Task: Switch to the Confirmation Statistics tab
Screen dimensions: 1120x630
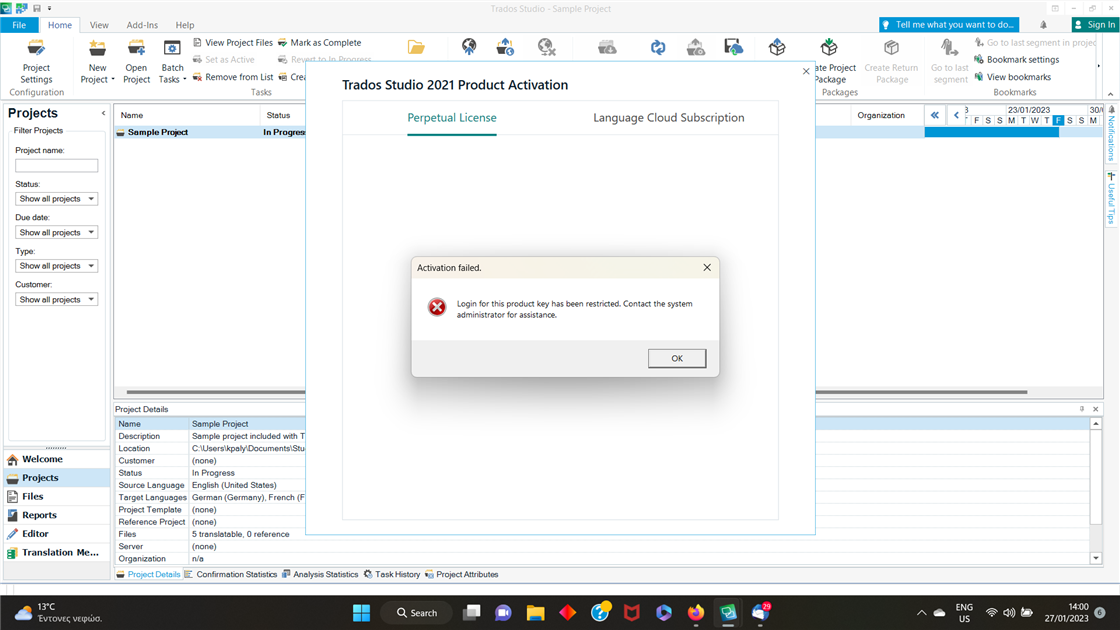Action: 236,575
